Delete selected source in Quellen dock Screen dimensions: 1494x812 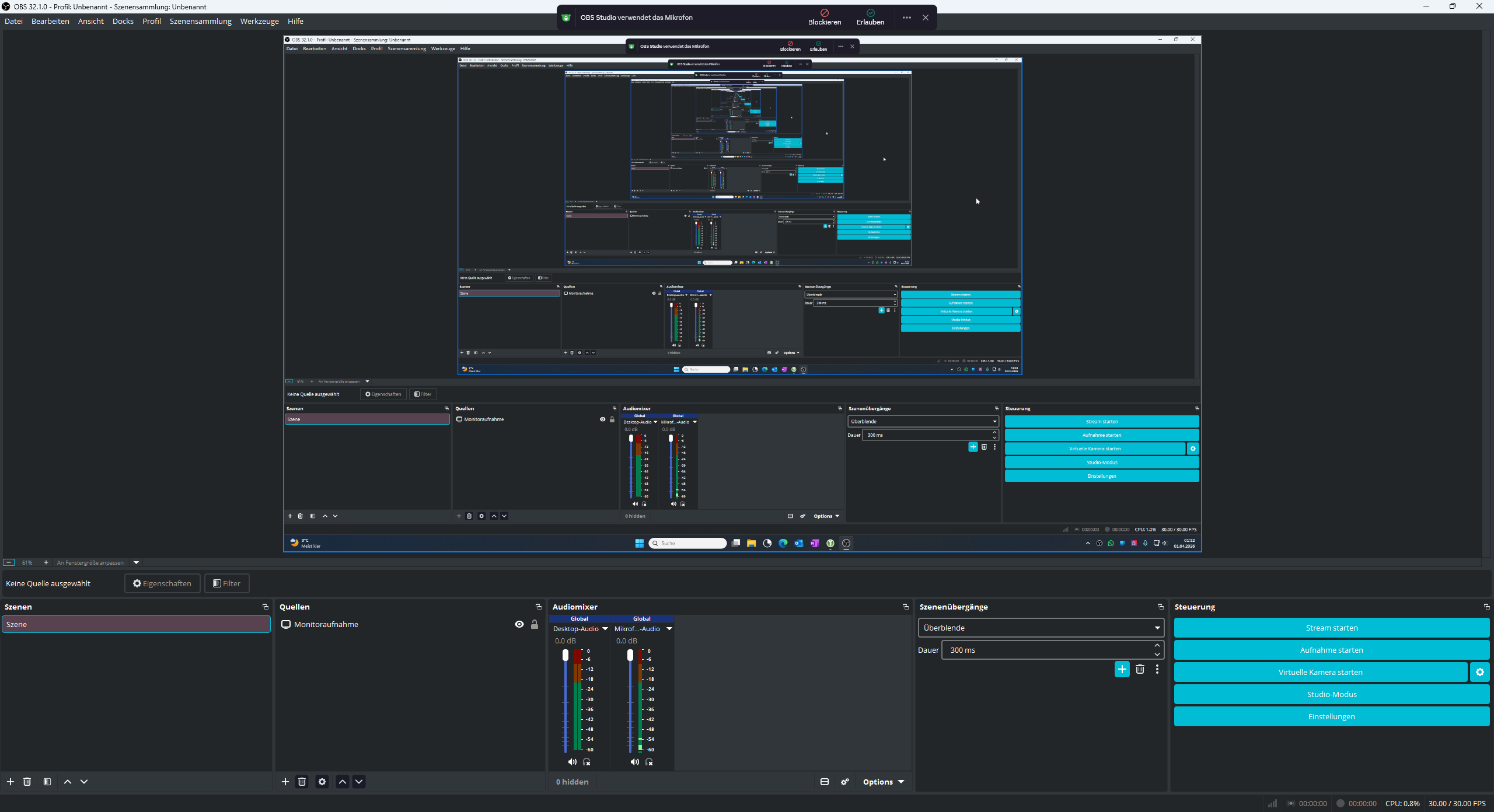coord(302,782)
